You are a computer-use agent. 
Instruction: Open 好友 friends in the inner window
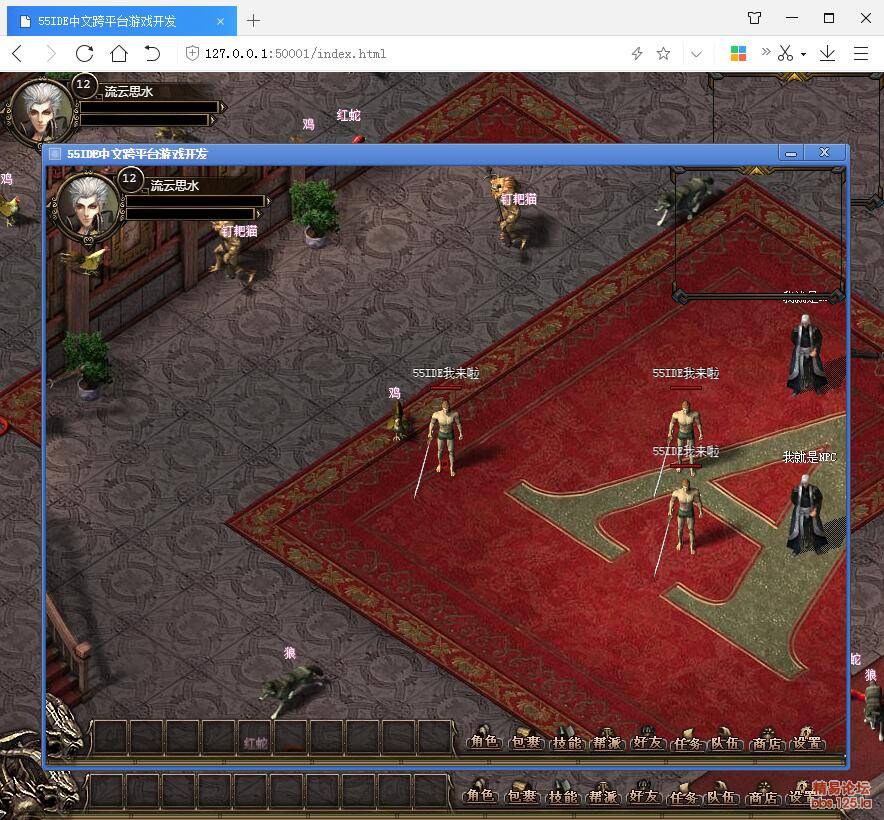pyautogui.click(x=647, y=742)
